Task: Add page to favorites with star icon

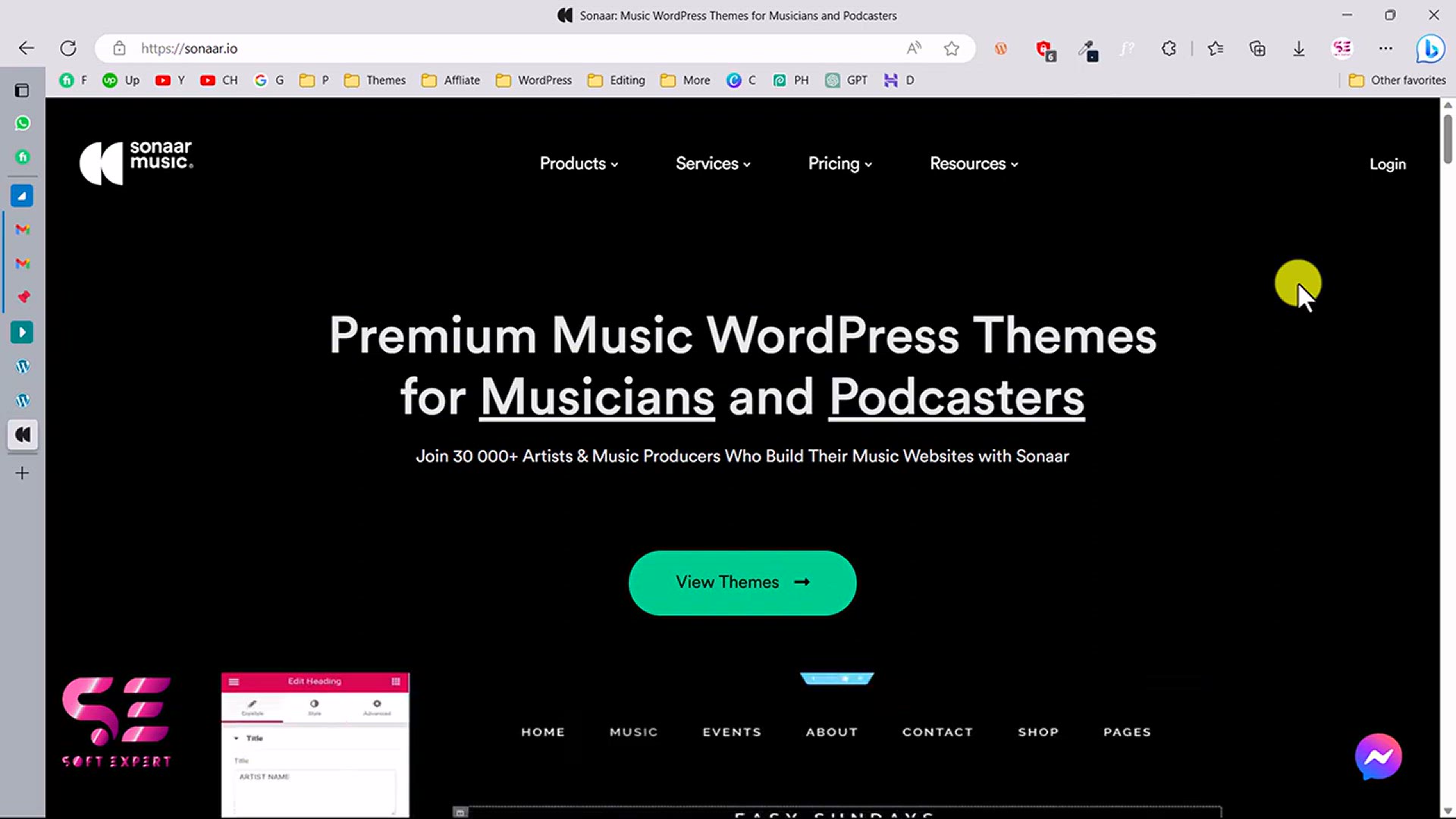Action: coord(952,49)
